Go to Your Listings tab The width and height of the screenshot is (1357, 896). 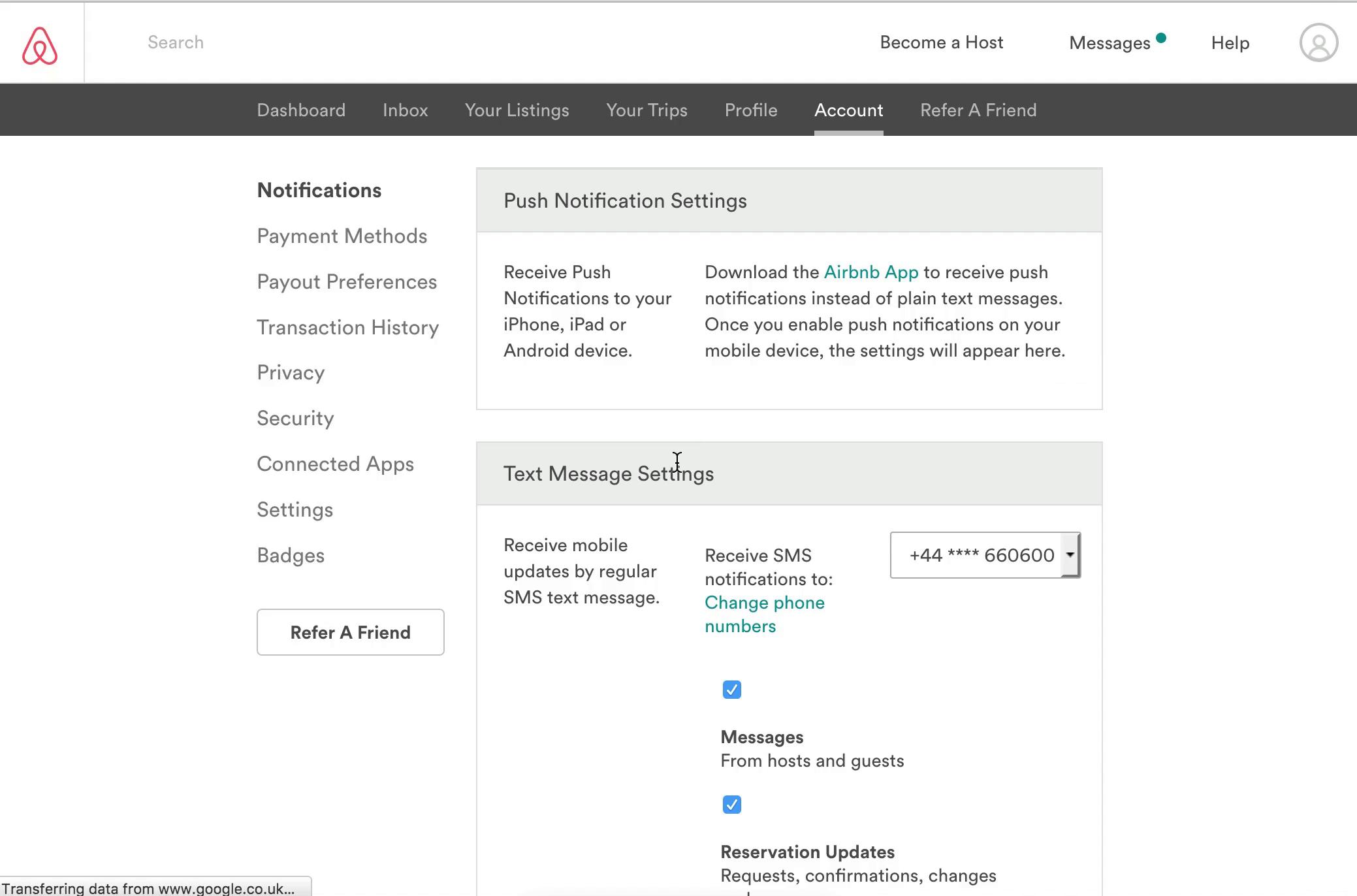[x=517, y=110]
